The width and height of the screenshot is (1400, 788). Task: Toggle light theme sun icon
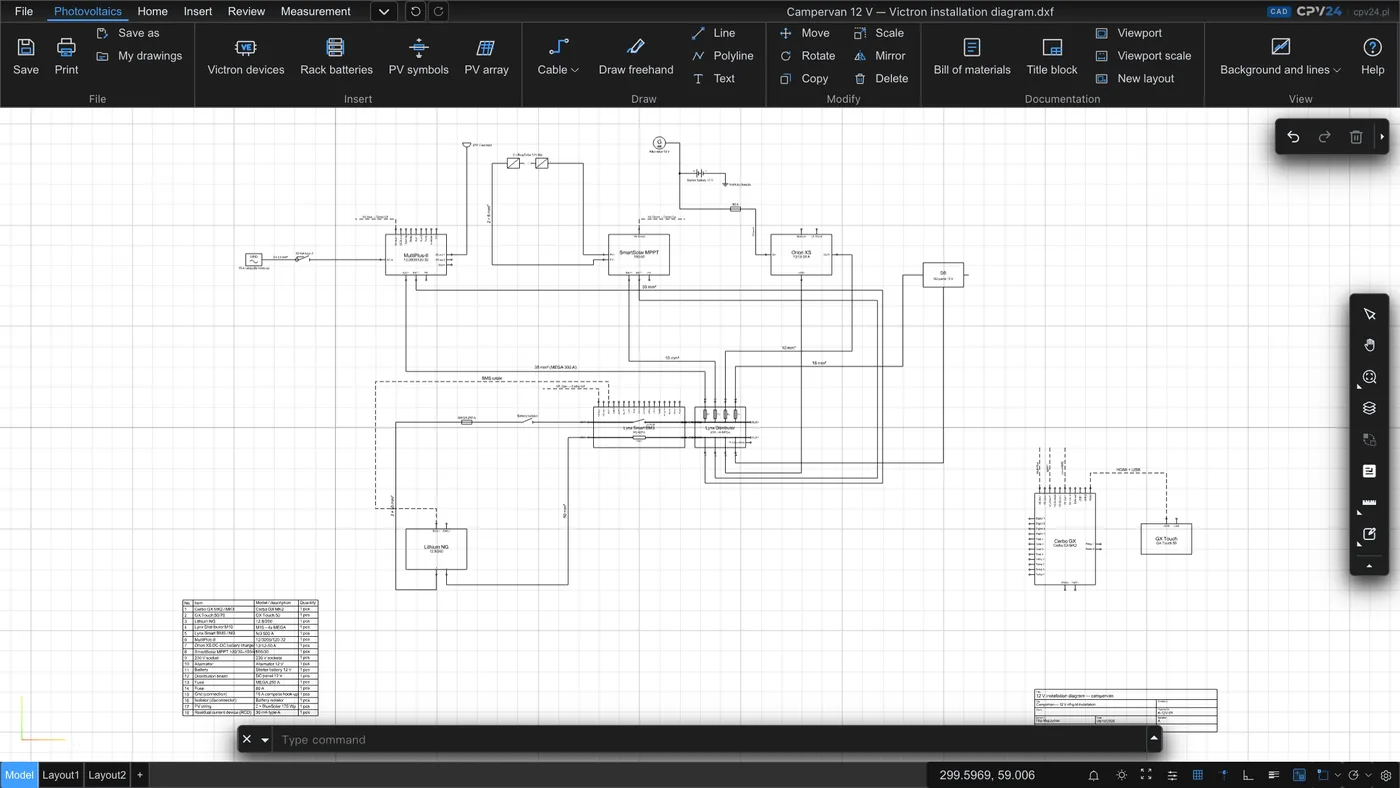pyautogui.click(x=1122, y=775)
